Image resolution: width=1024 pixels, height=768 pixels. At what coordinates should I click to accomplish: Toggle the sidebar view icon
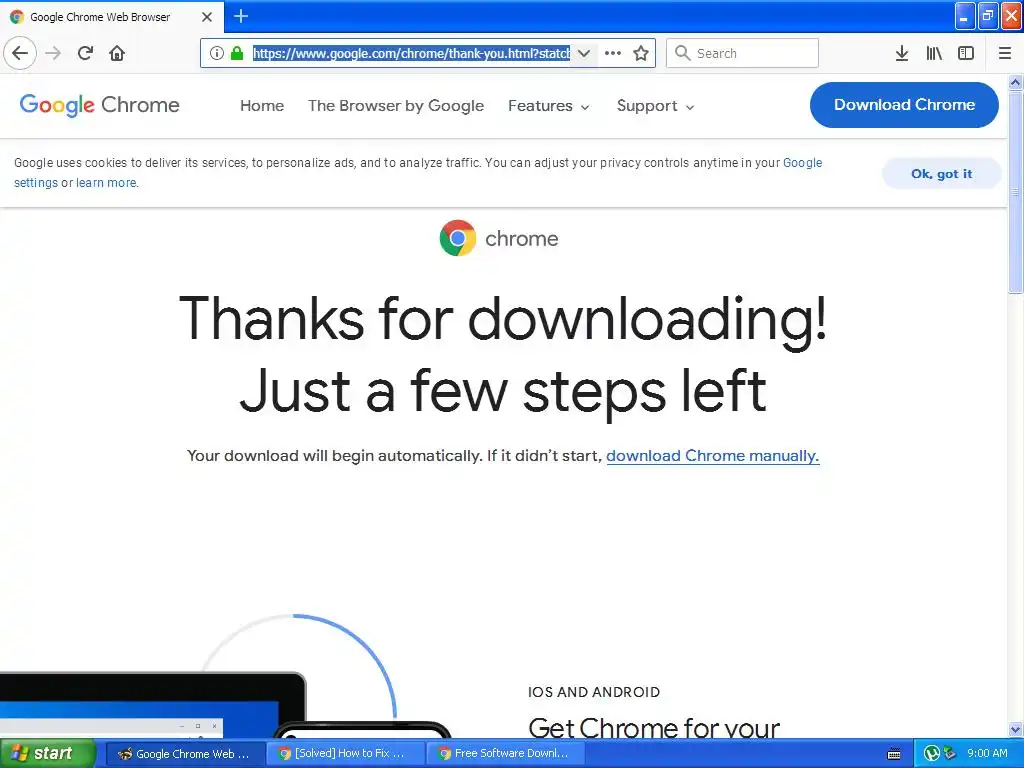(966, 53)
